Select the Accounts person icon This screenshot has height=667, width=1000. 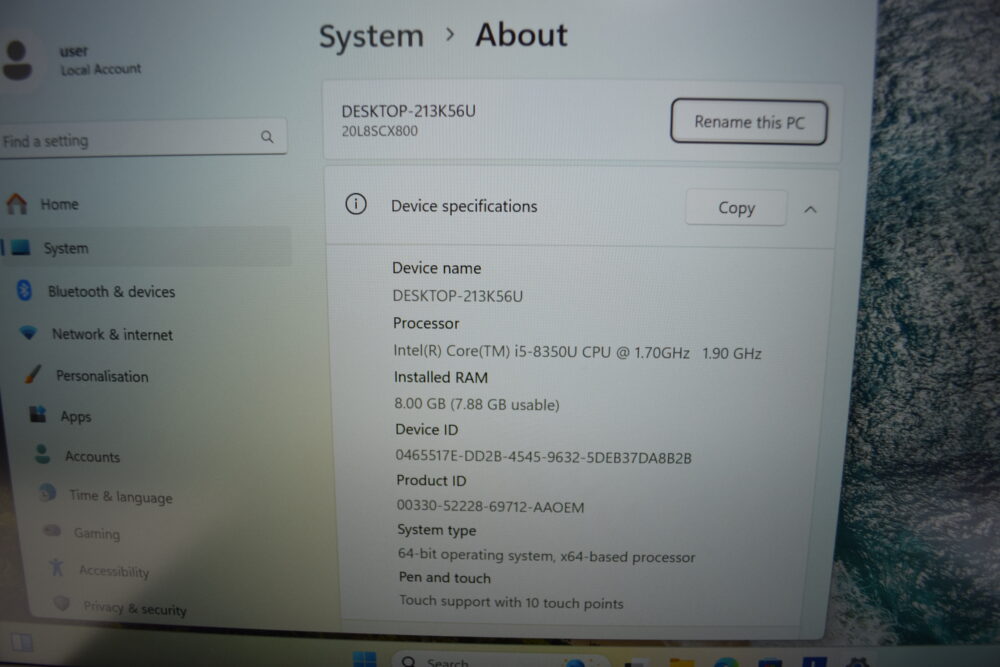[x=43, y=454]
